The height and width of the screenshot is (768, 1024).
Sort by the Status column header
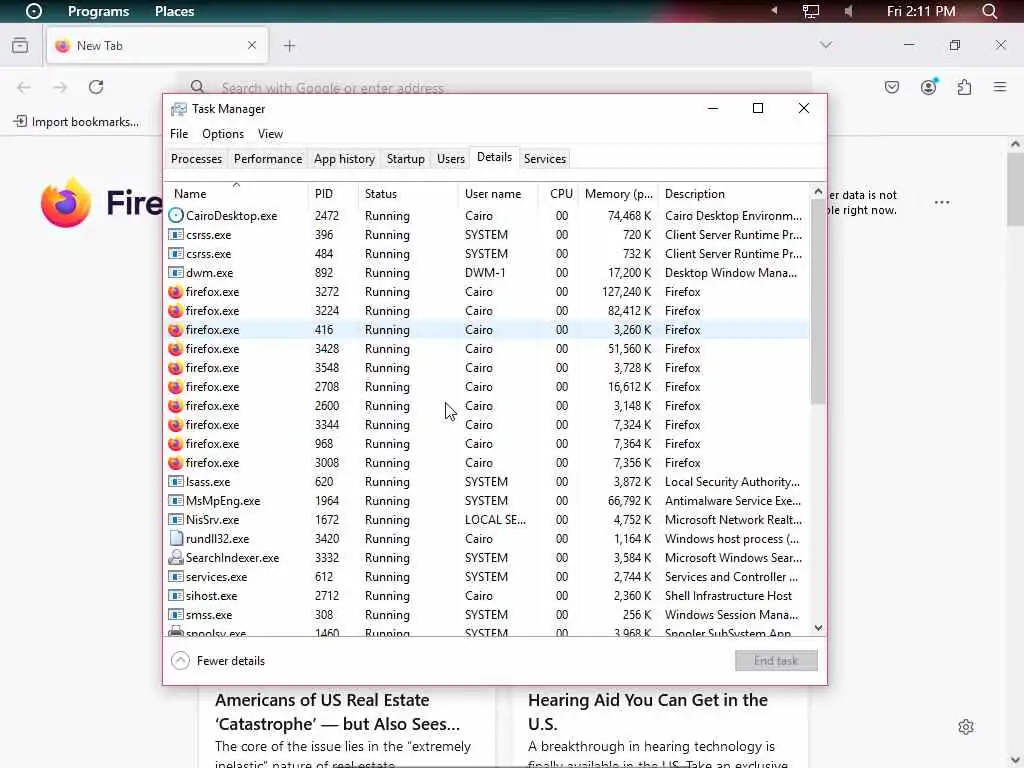408,194
